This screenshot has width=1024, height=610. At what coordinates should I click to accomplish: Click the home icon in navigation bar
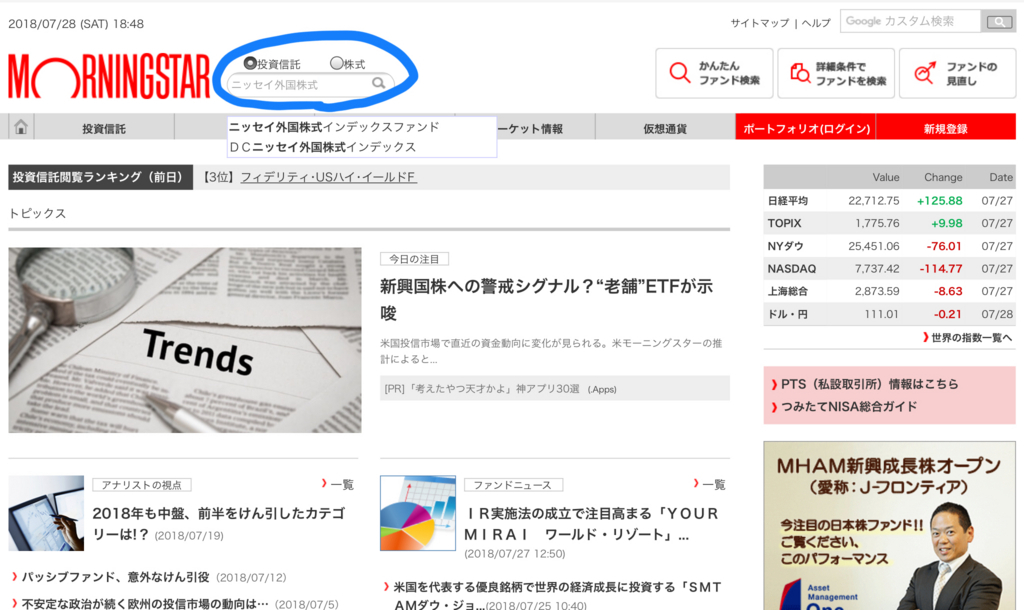tap(21, 127)
